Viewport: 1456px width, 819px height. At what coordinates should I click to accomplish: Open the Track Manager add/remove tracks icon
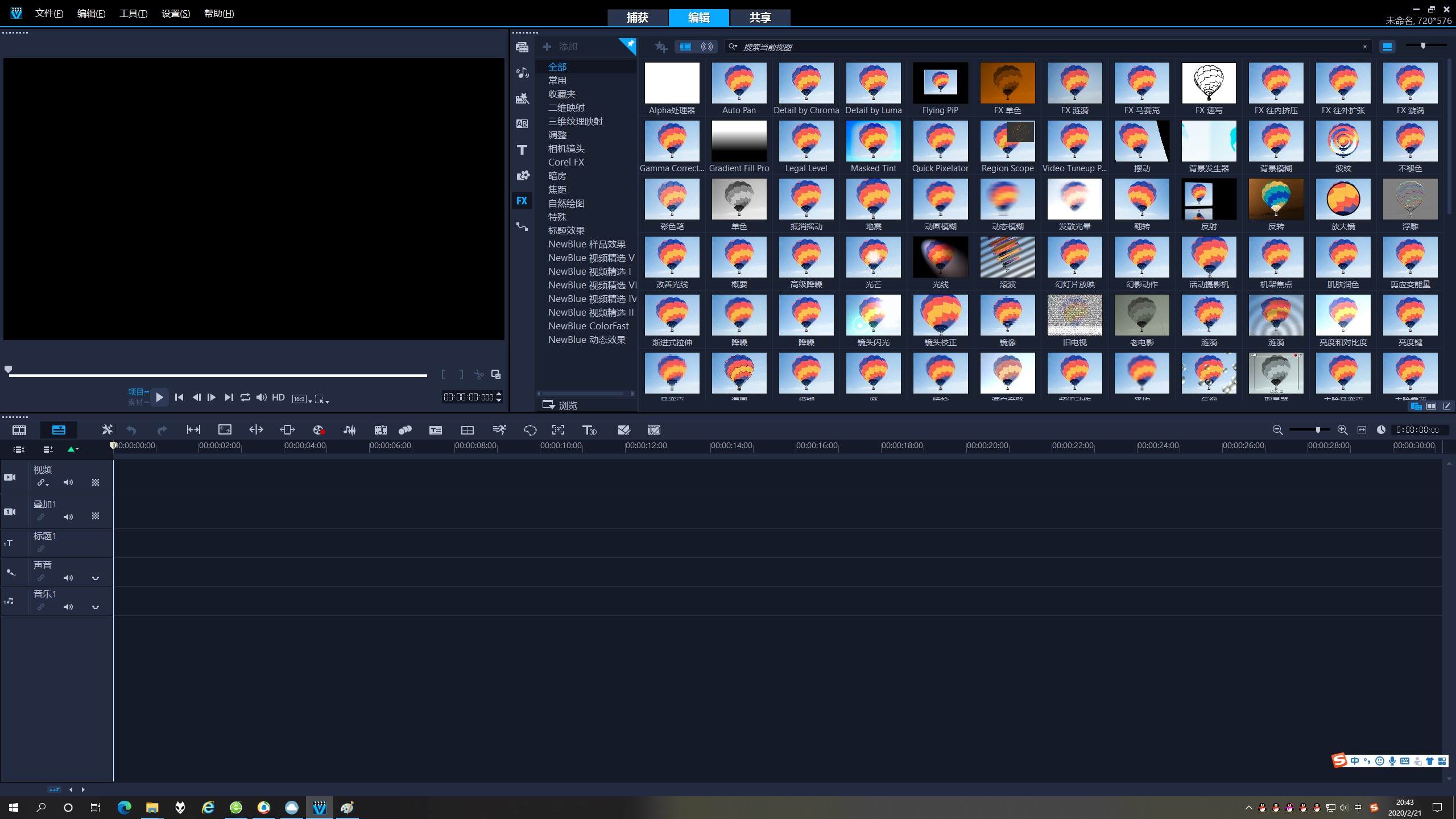(48, 449)
